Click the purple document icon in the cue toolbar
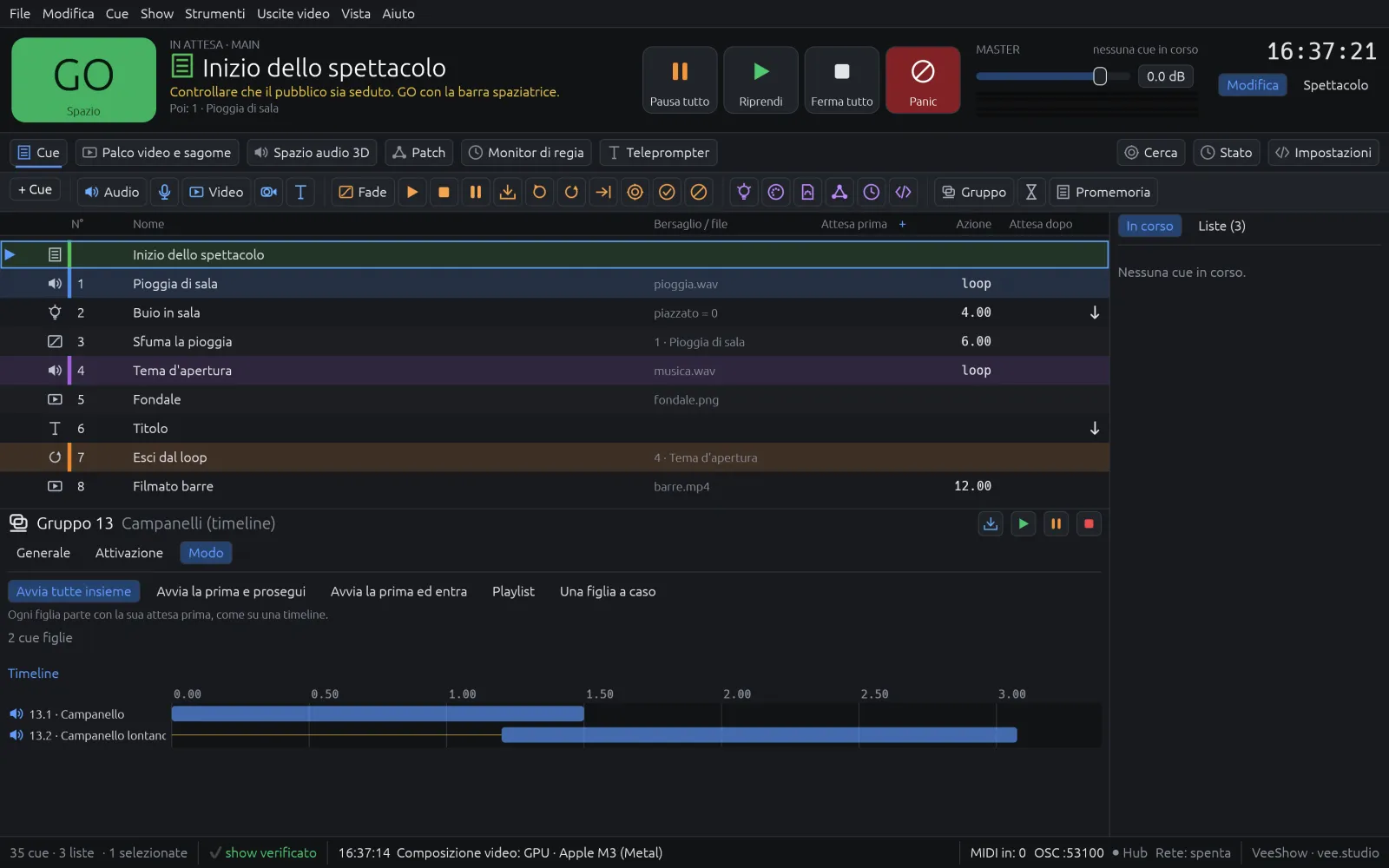The image size is (1389, 868). [x=807, y=192]
